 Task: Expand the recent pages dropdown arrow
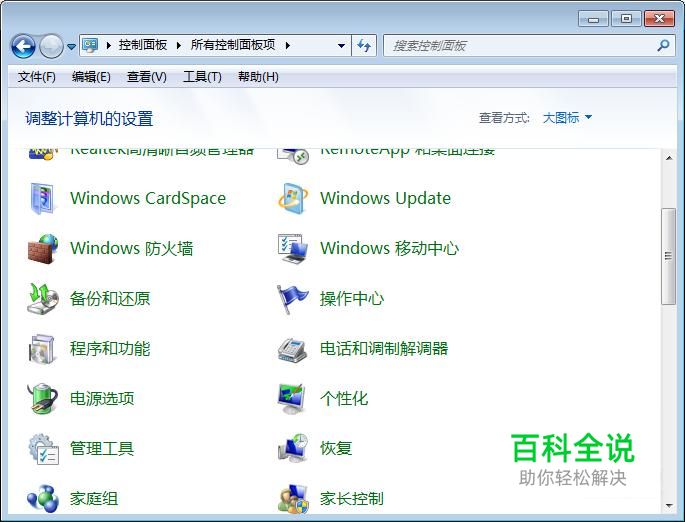pyautogui.click(x=71, y=46)
